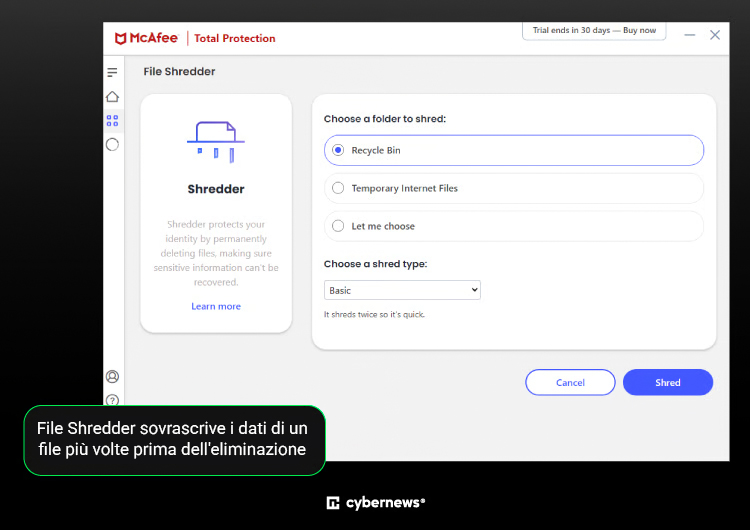Open the account profile icon
The image size is (750, 530).
click(112, 376)
